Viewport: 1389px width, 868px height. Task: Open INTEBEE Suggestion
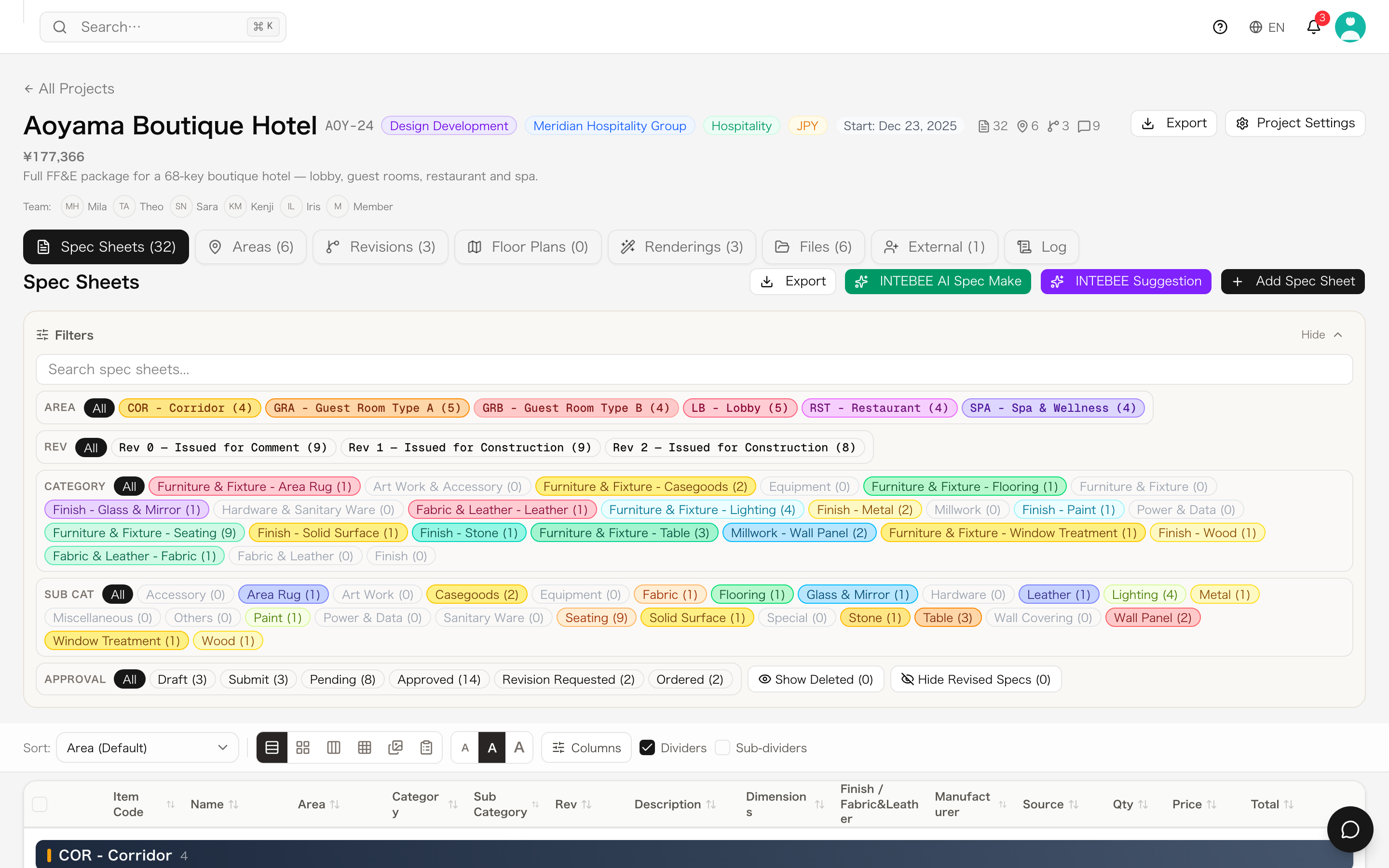click(x=1126, y=281)
